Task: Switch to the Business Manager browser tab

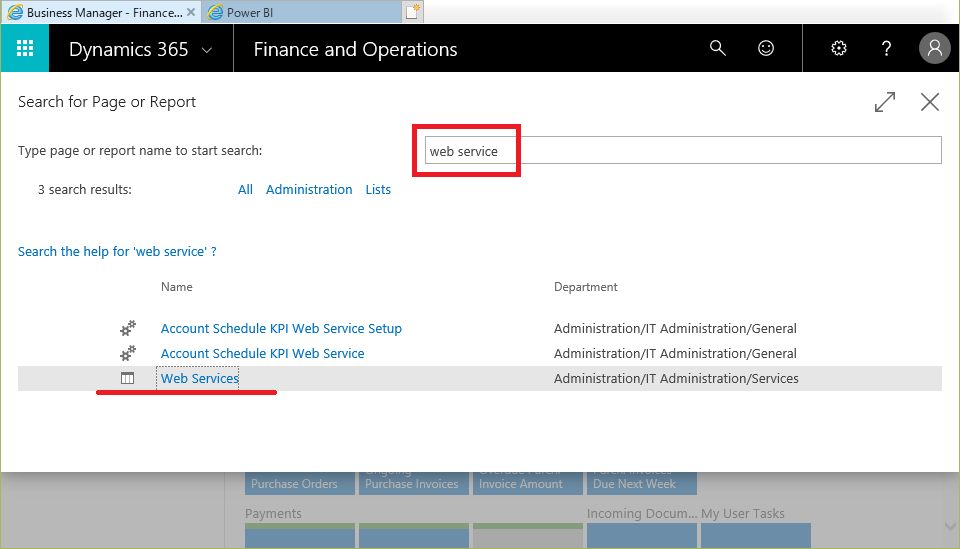Action: tap(101, 12)
